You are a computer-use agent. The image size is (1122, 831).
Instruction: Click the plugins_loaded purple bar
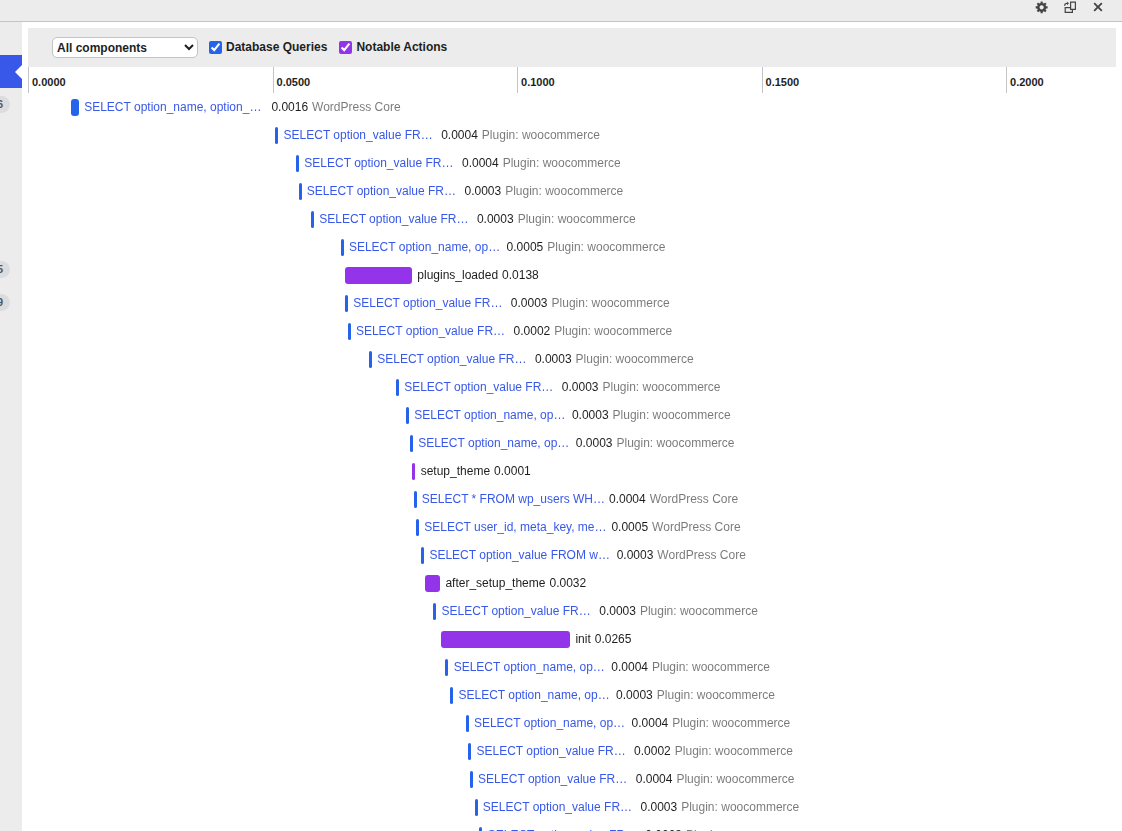[x=378, y=275]
